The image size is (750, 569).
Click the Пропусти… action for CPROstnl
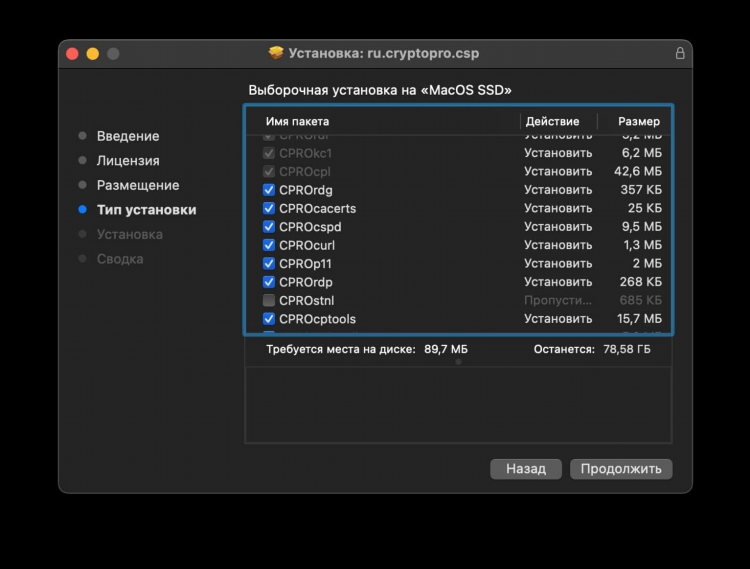click(x=558, y=300)
